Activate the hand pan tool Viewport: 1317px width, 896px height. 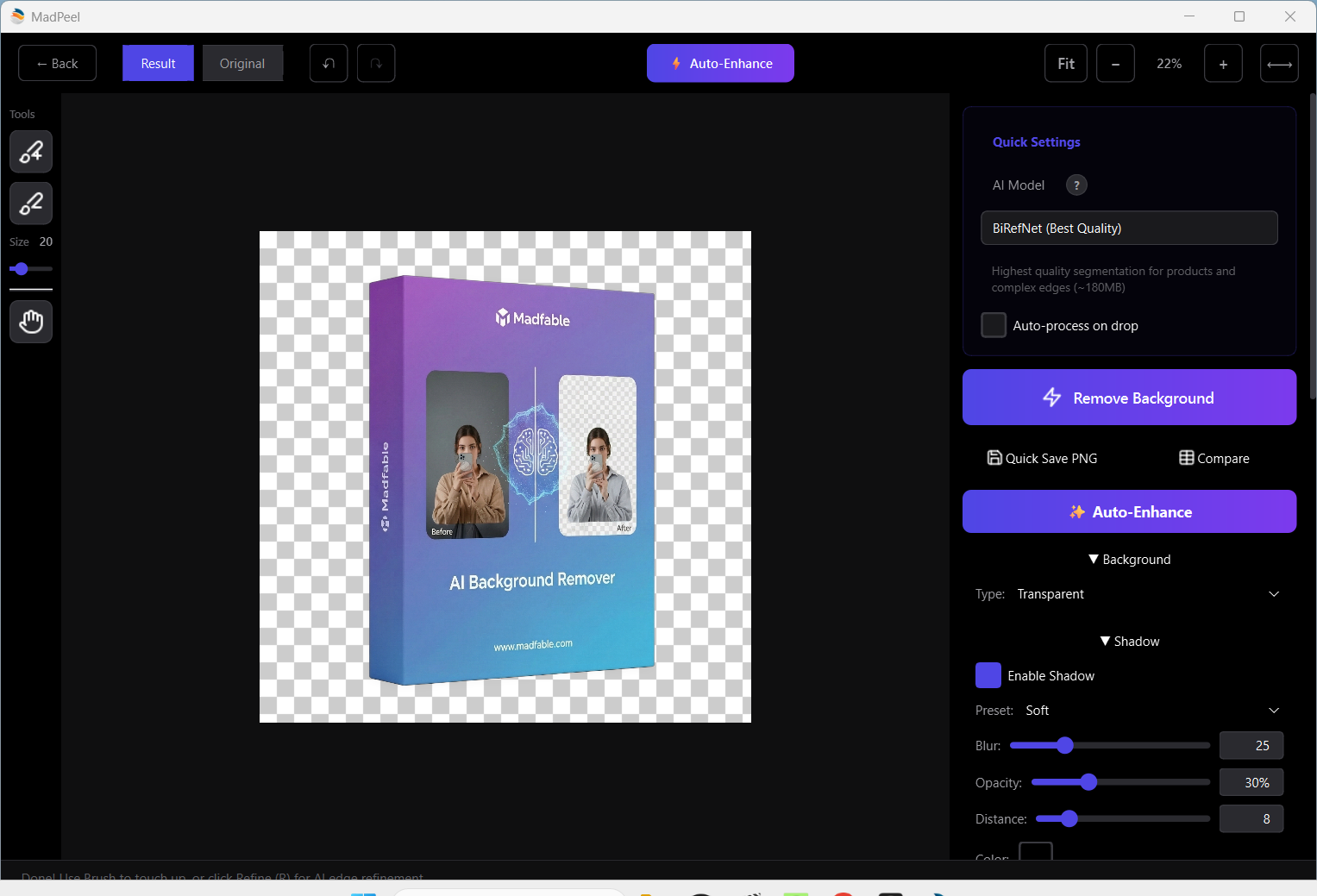(x=31, y=322)
